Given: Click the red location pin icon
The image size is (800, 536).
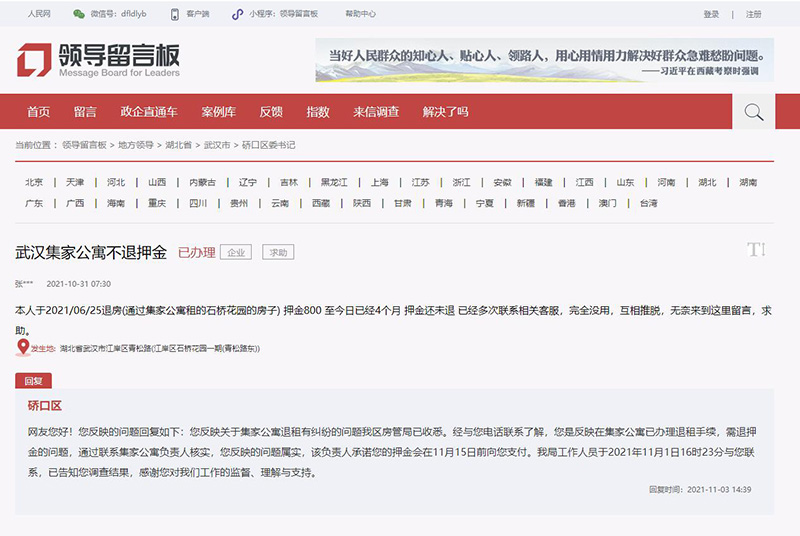Looking at the screenshot, I should coord(23,348).
